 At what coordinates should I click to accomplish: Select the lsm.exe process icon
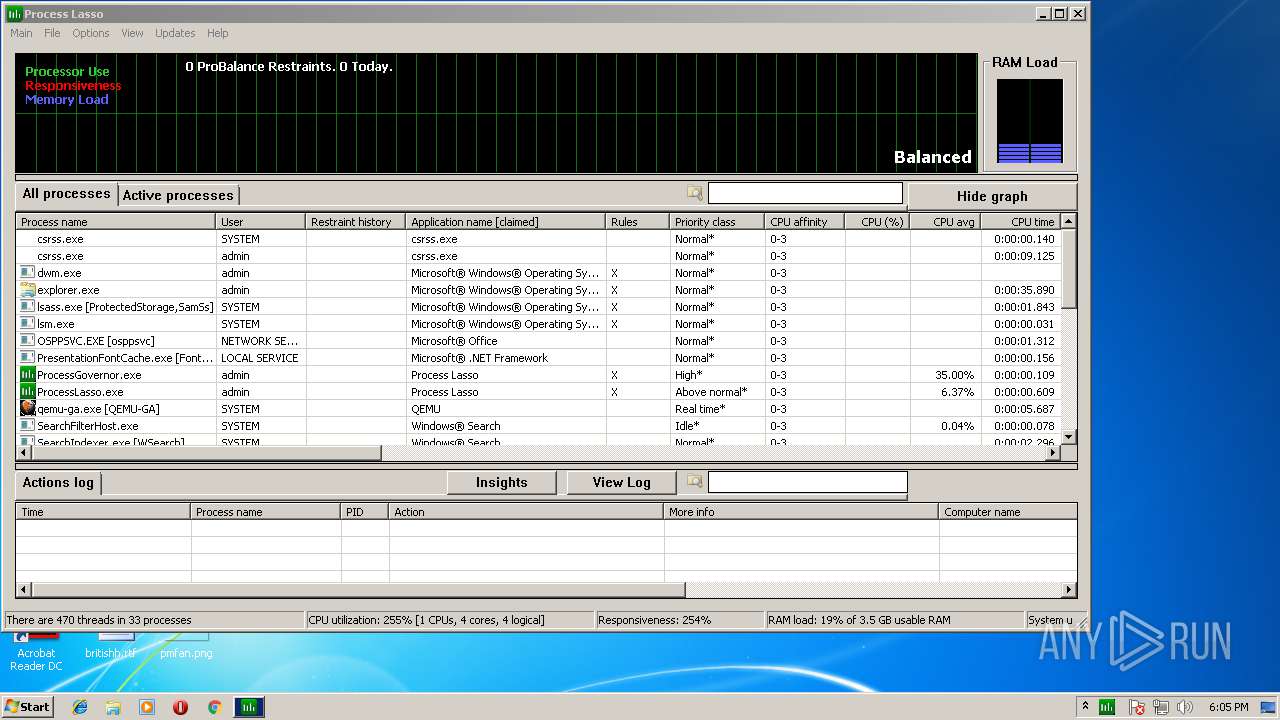(27, 324)
